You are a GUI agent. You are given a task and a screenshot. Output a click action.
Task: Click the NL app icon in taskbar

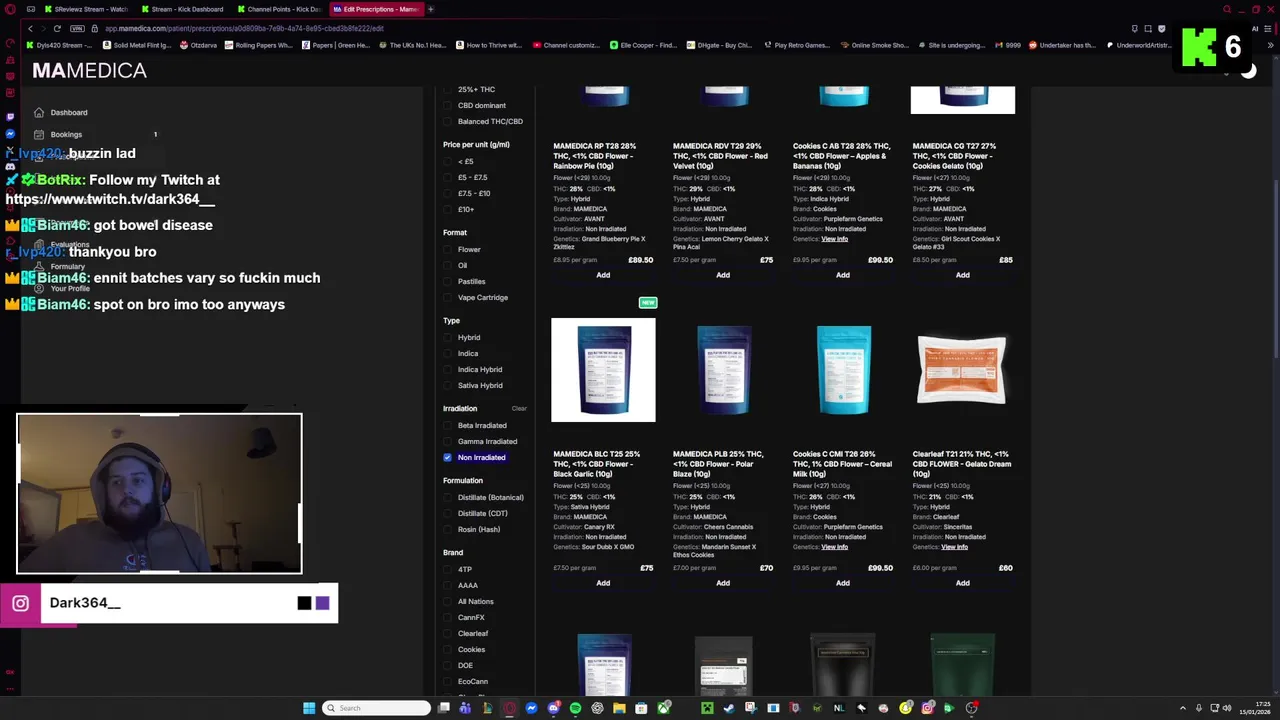coord(839,708)
